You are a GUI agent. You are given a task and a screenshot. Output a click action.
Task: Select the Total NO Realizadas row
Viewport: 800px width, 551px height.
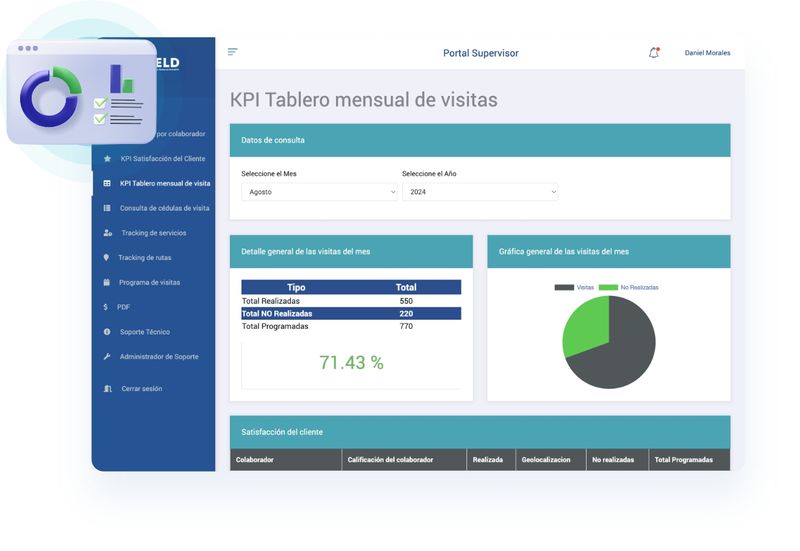click(x=351, y=313)
